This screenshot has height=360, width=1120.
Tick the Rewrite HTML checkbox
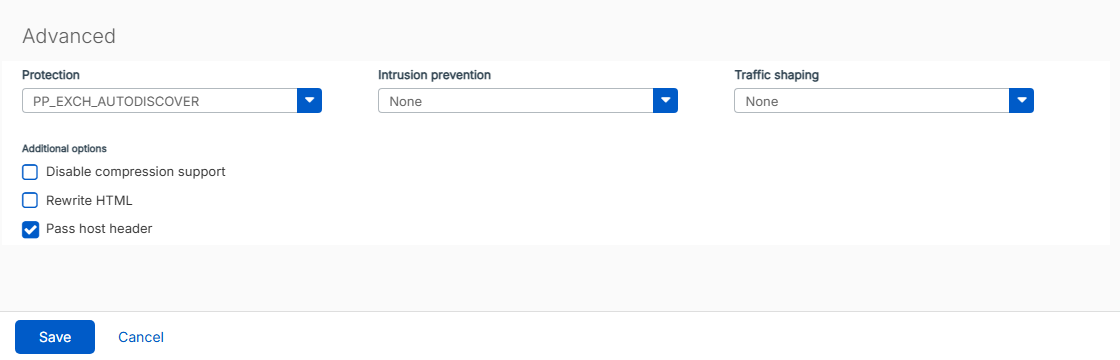coord(30,201)
